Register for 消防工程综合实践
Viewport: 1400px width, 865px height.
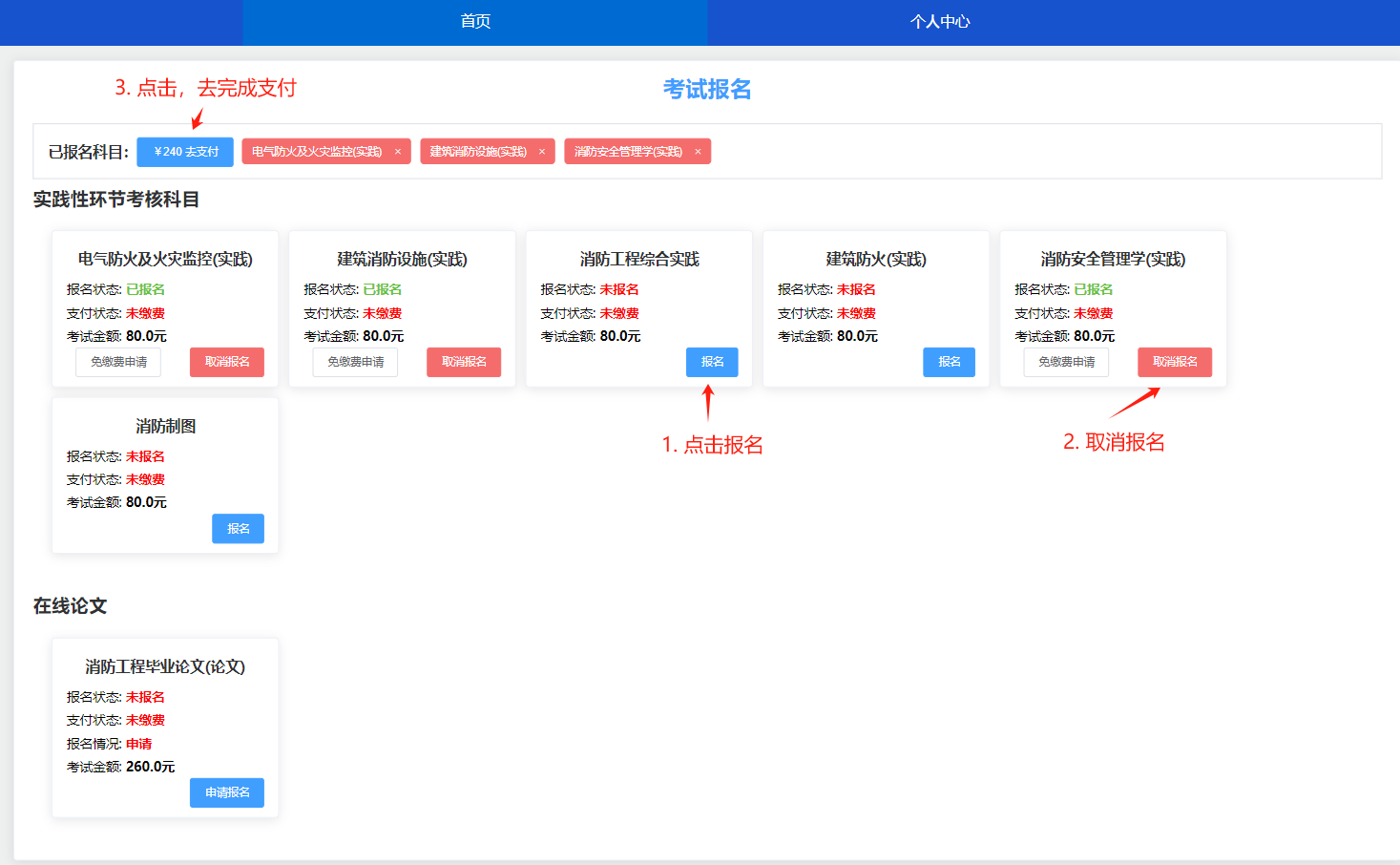tap(712, 362)
